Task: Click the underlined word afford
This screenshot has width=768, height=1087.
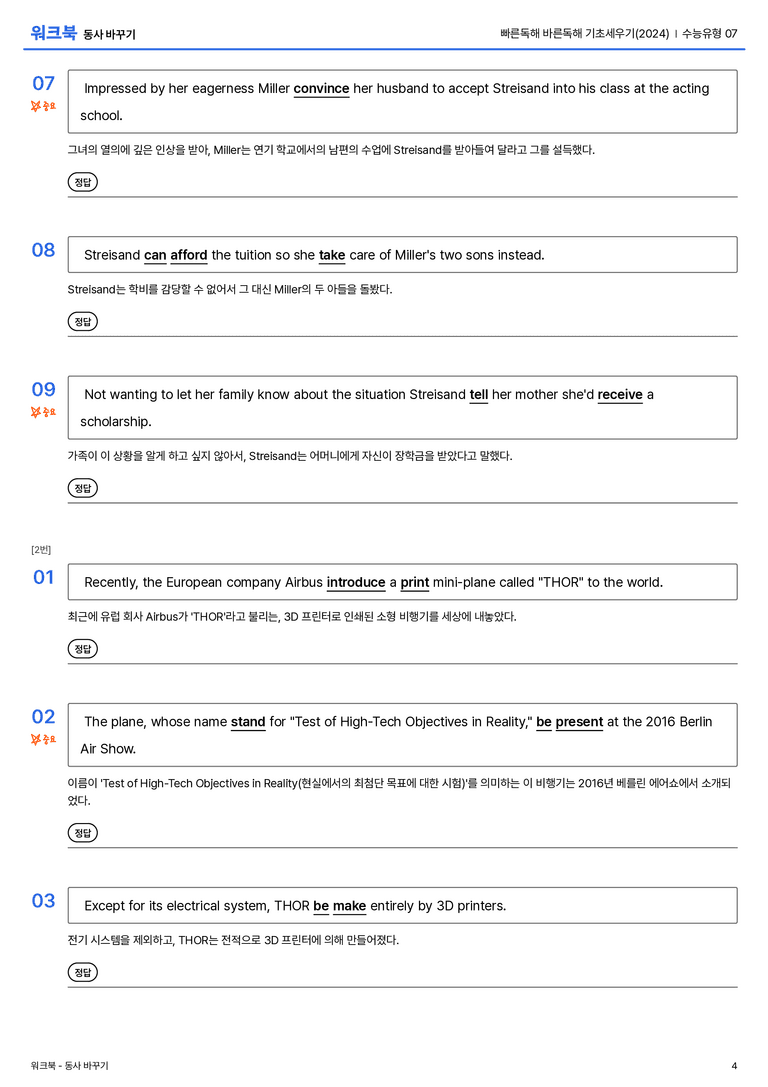Action: (189, 255)
